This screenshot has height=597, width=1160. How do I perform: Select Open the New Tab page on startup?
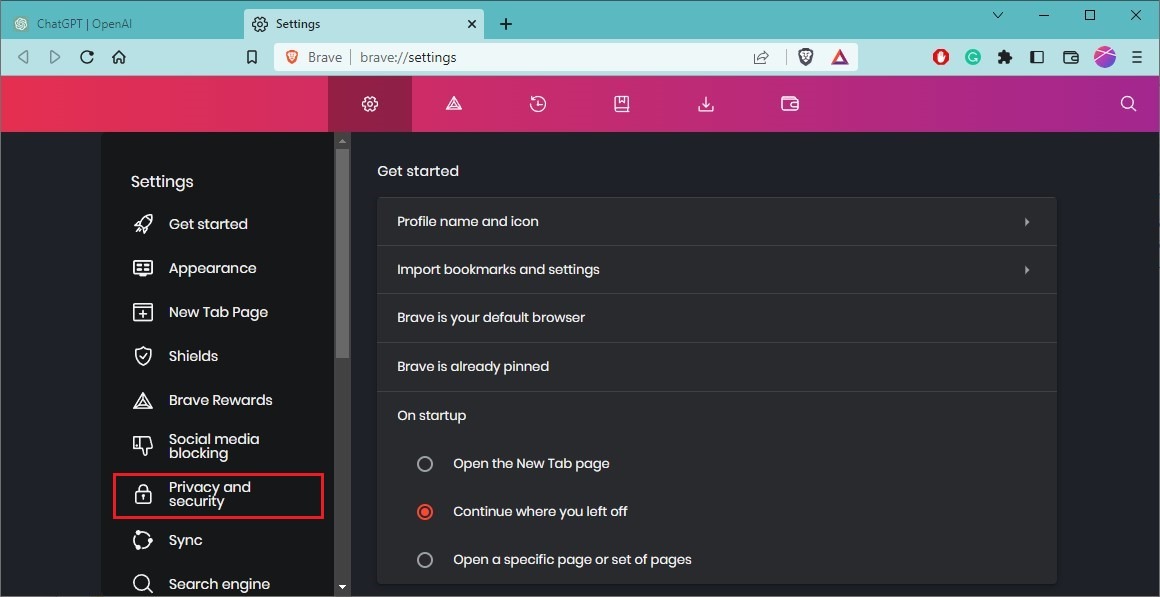424,463
